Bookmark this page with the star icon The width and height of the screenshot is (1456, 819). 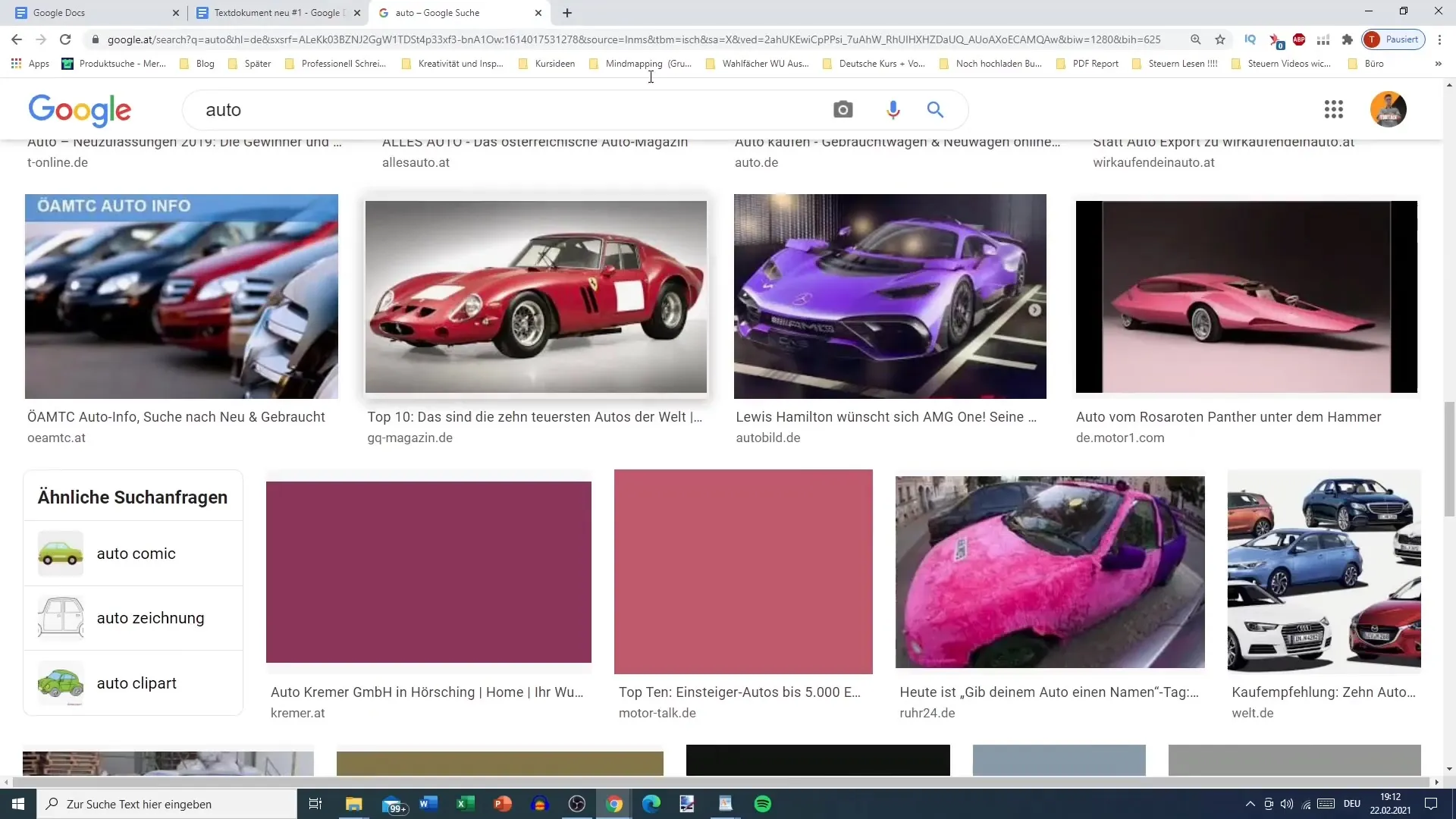pos(1219,39)
